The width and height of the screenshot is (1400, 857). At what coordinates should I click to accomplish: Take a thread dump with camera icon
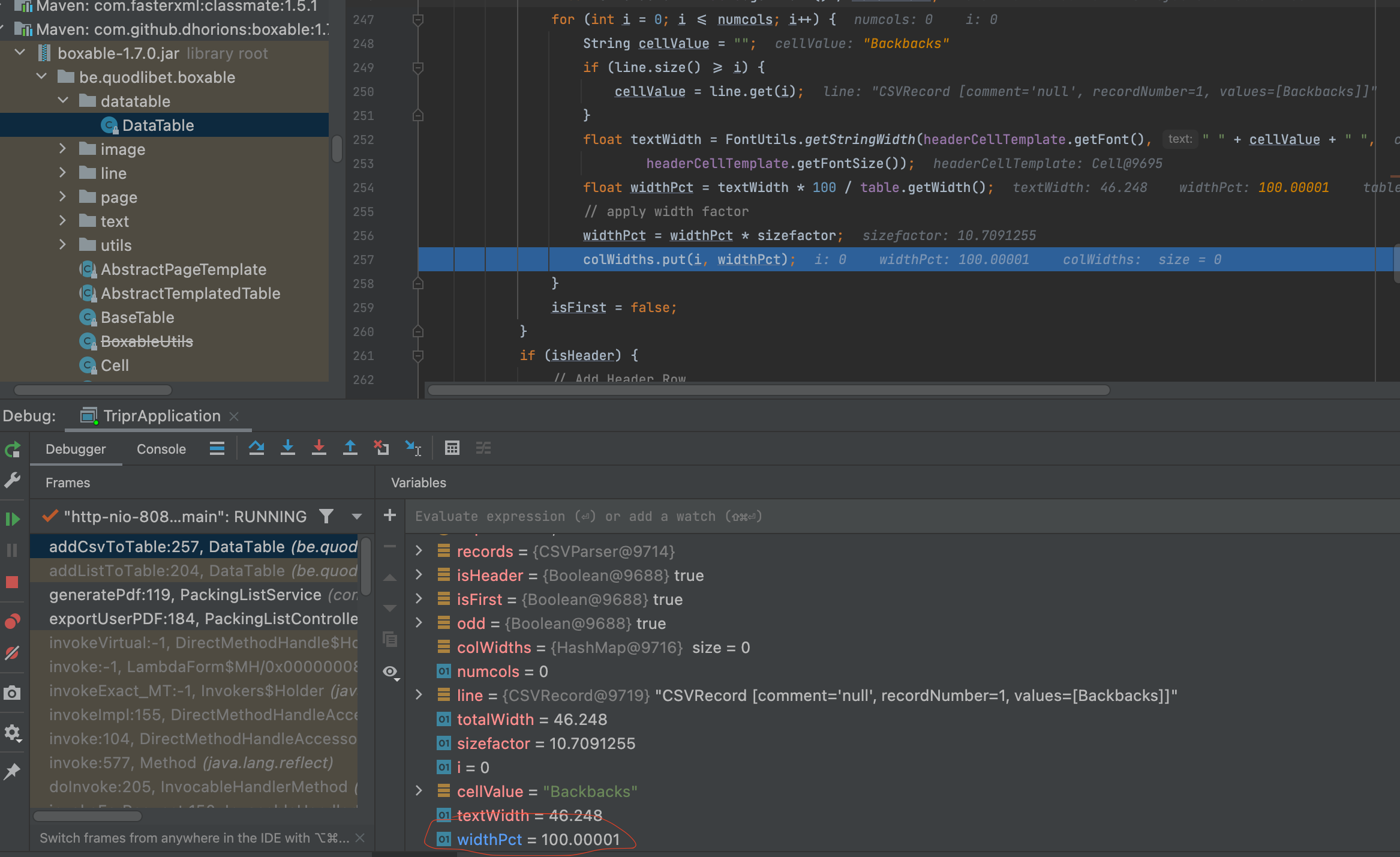13,693
